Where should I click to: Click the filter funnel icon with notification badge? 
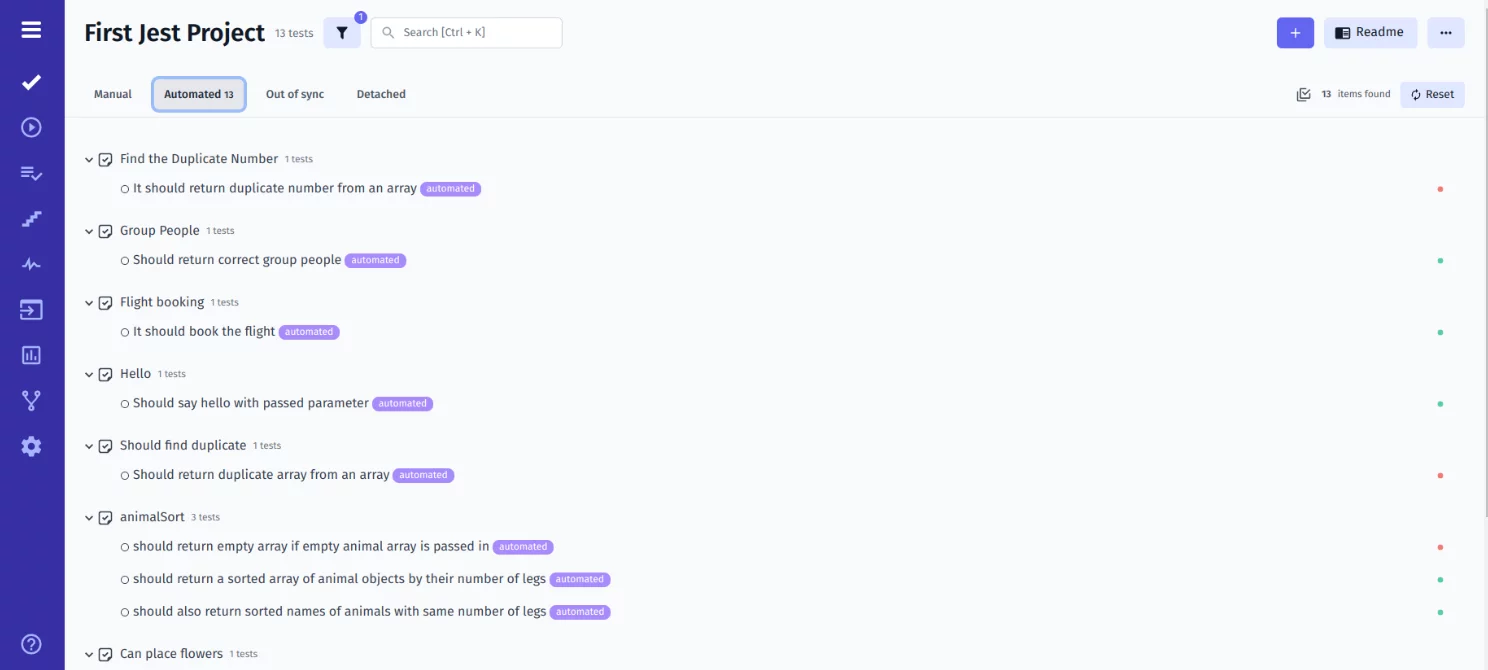point(342,32)
